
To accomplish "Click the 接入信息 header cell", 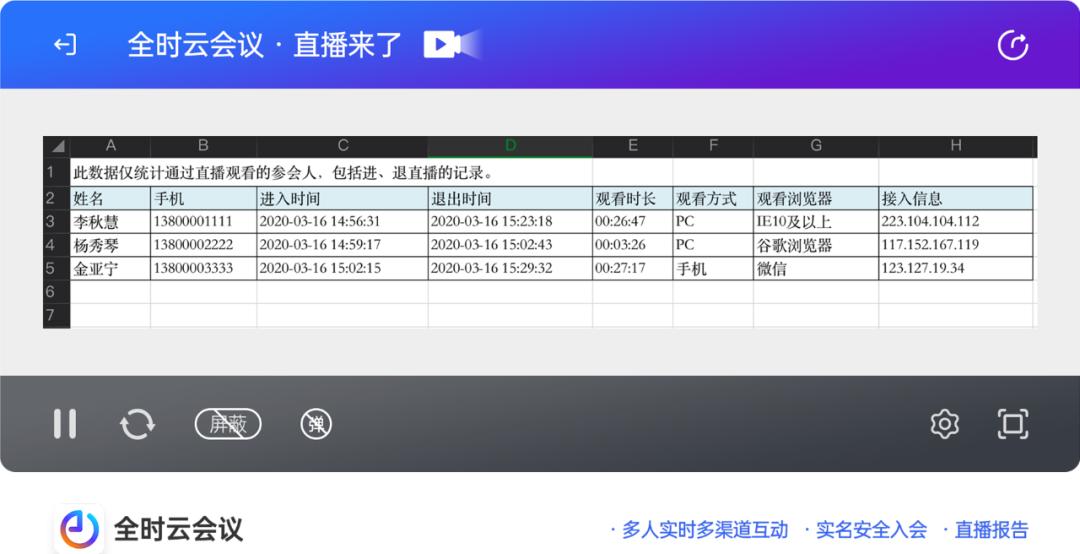I will click(x=956, y=198).
